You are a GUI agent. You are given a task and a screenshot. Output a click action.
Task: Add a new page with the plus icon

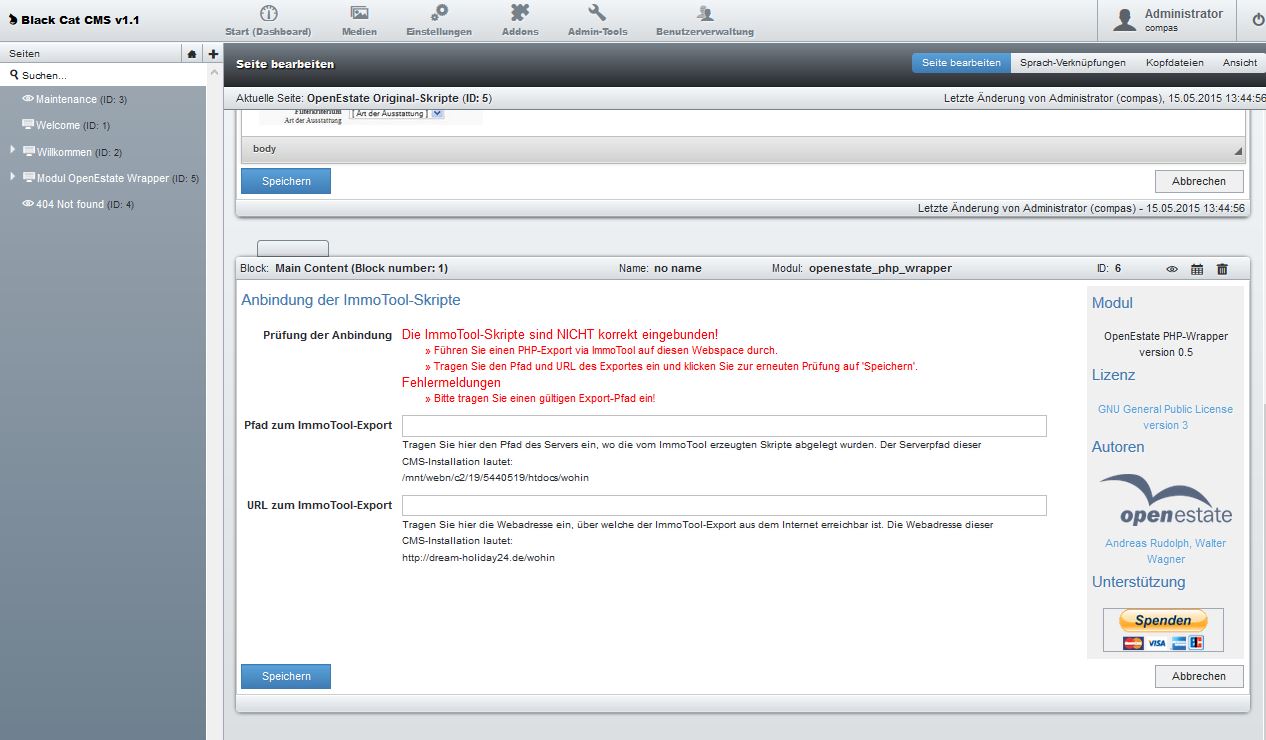point(212,53)
